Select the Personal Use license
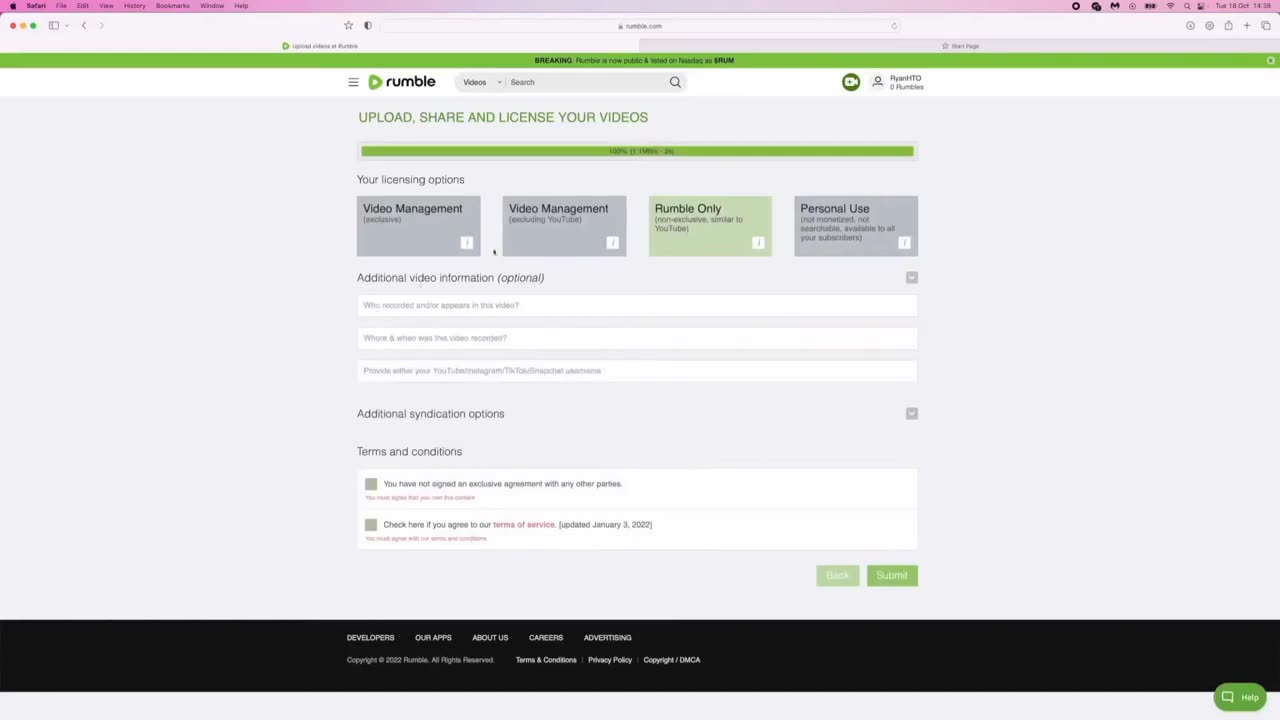Viewport: 1280px width, 720px height. coord(856,226)
